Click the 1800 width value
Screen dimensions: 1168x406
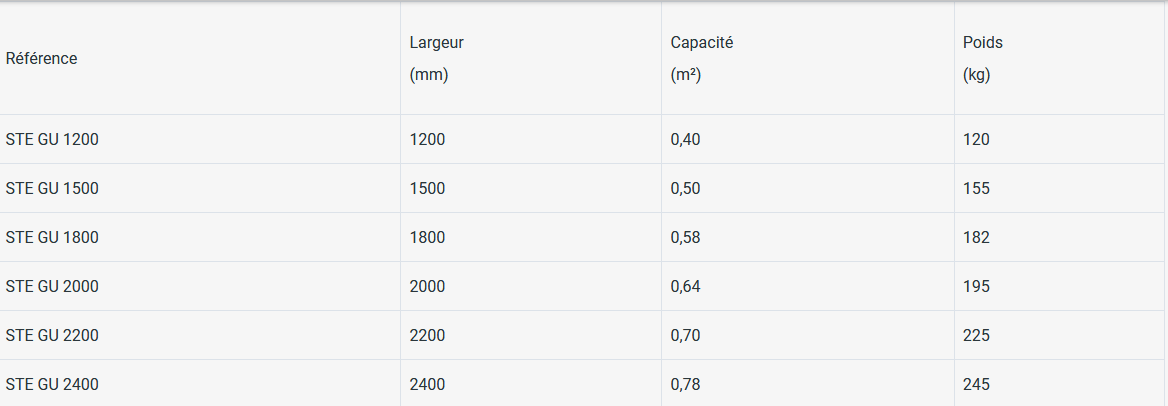tap(427, 238)
